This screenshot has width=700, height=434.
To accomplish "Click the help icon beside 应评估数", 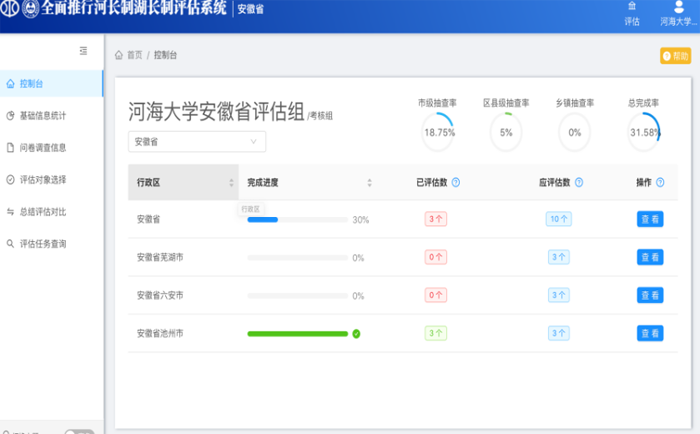I will coord(579,183).
